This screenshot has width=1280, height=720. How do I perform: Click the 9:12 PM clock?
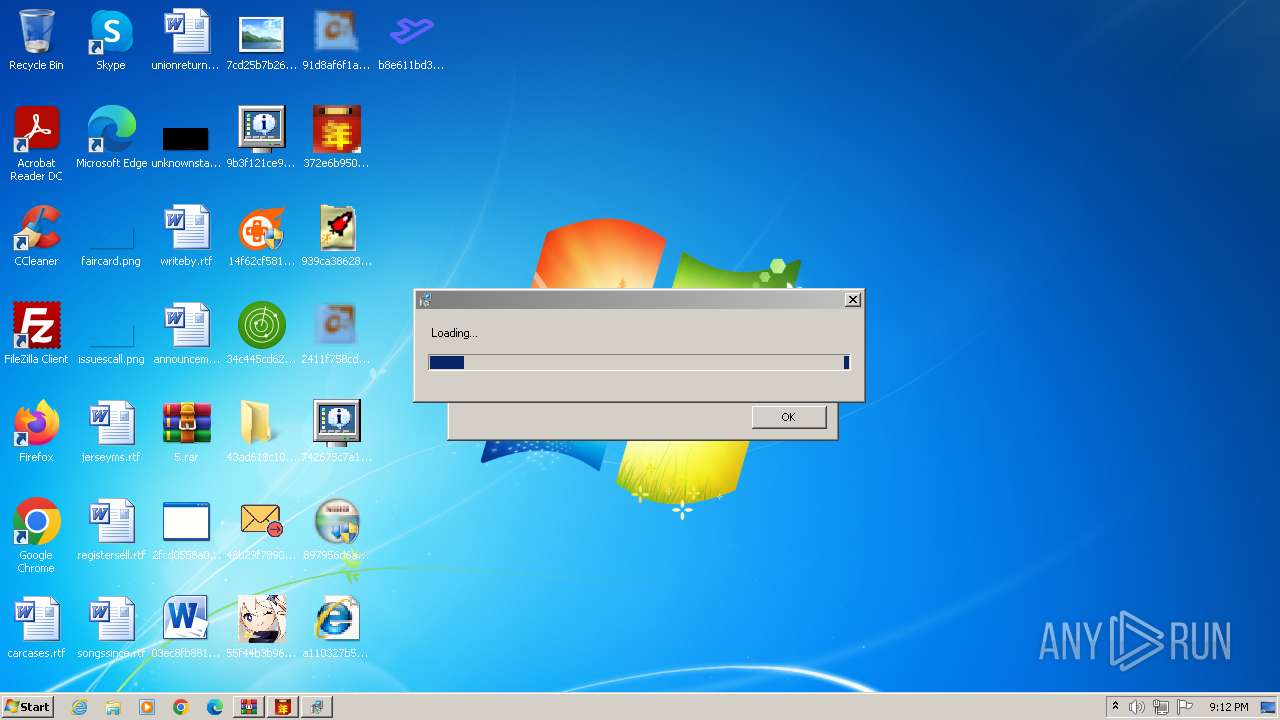pos(1228,707)
